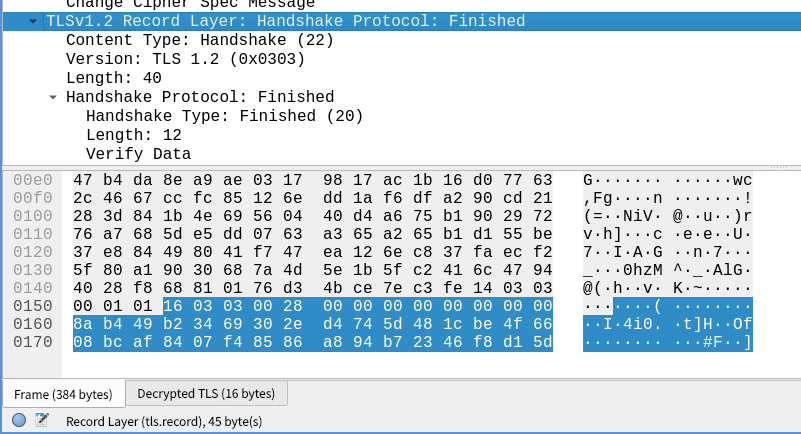Click last byte 5d in row 0170
The image size is (801, 434).
point(543,342)
